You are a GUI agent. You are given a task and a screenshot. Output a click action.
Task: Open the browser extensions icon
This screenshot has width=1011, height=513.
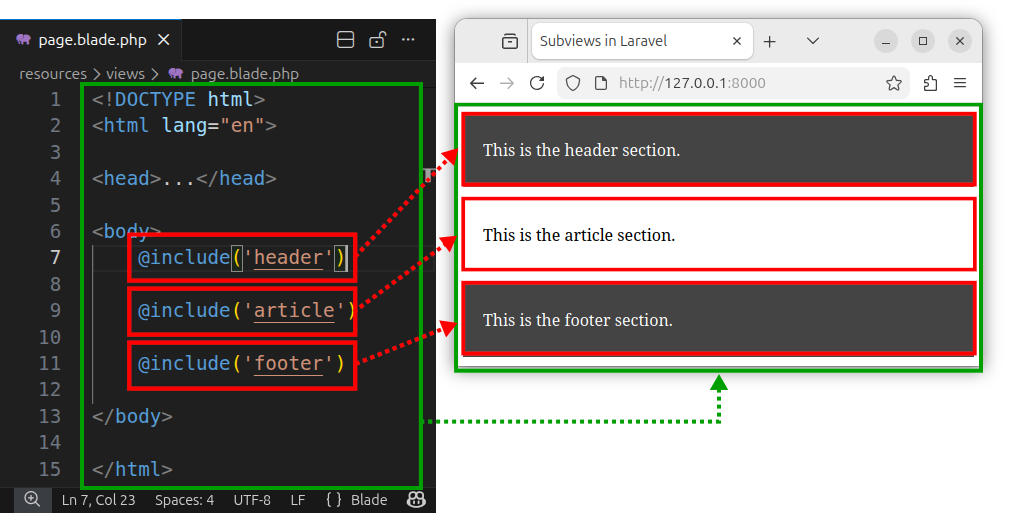point(930,83)
